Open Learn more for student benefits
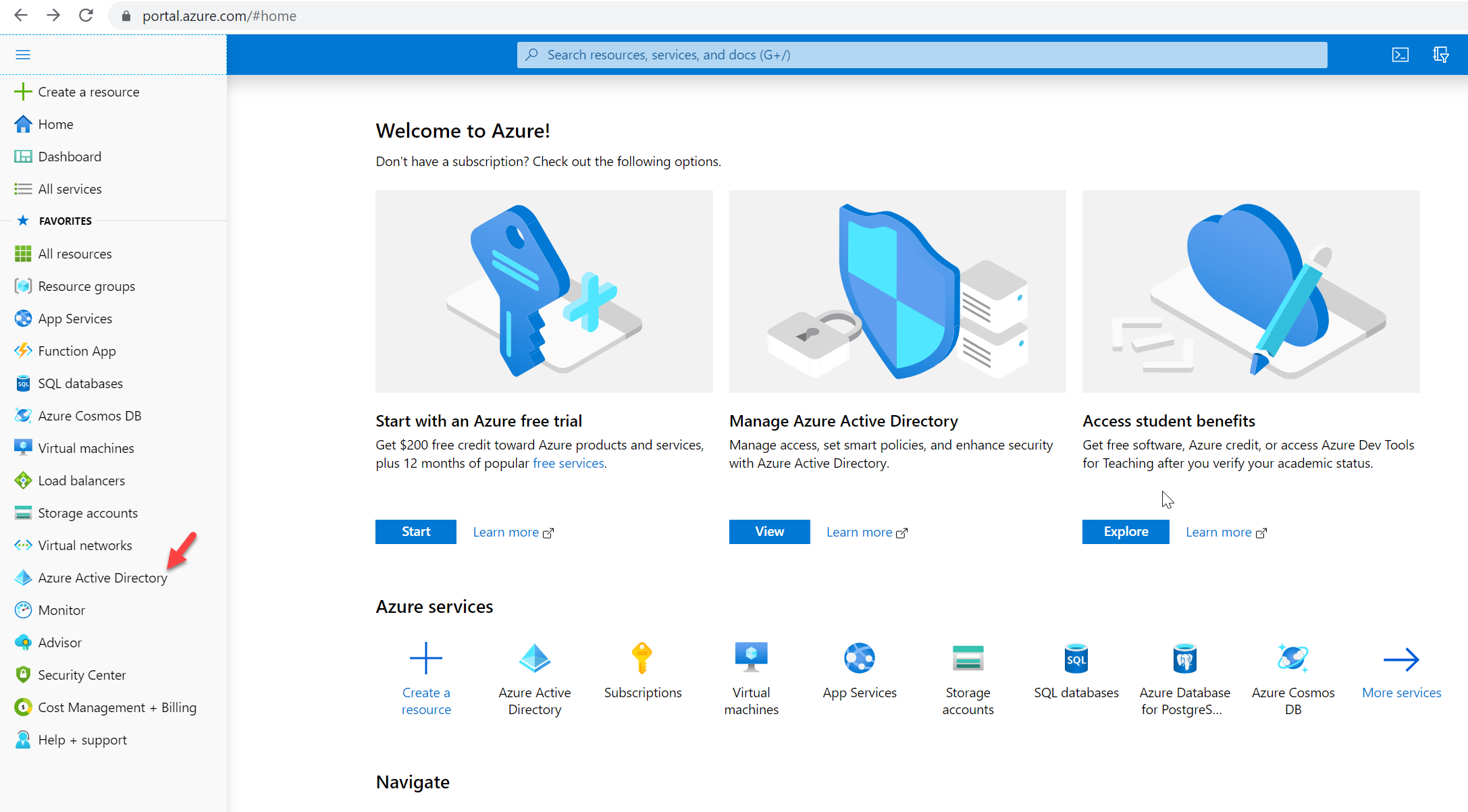This screenshot has height=812, width=1468. coord(1226,533)
